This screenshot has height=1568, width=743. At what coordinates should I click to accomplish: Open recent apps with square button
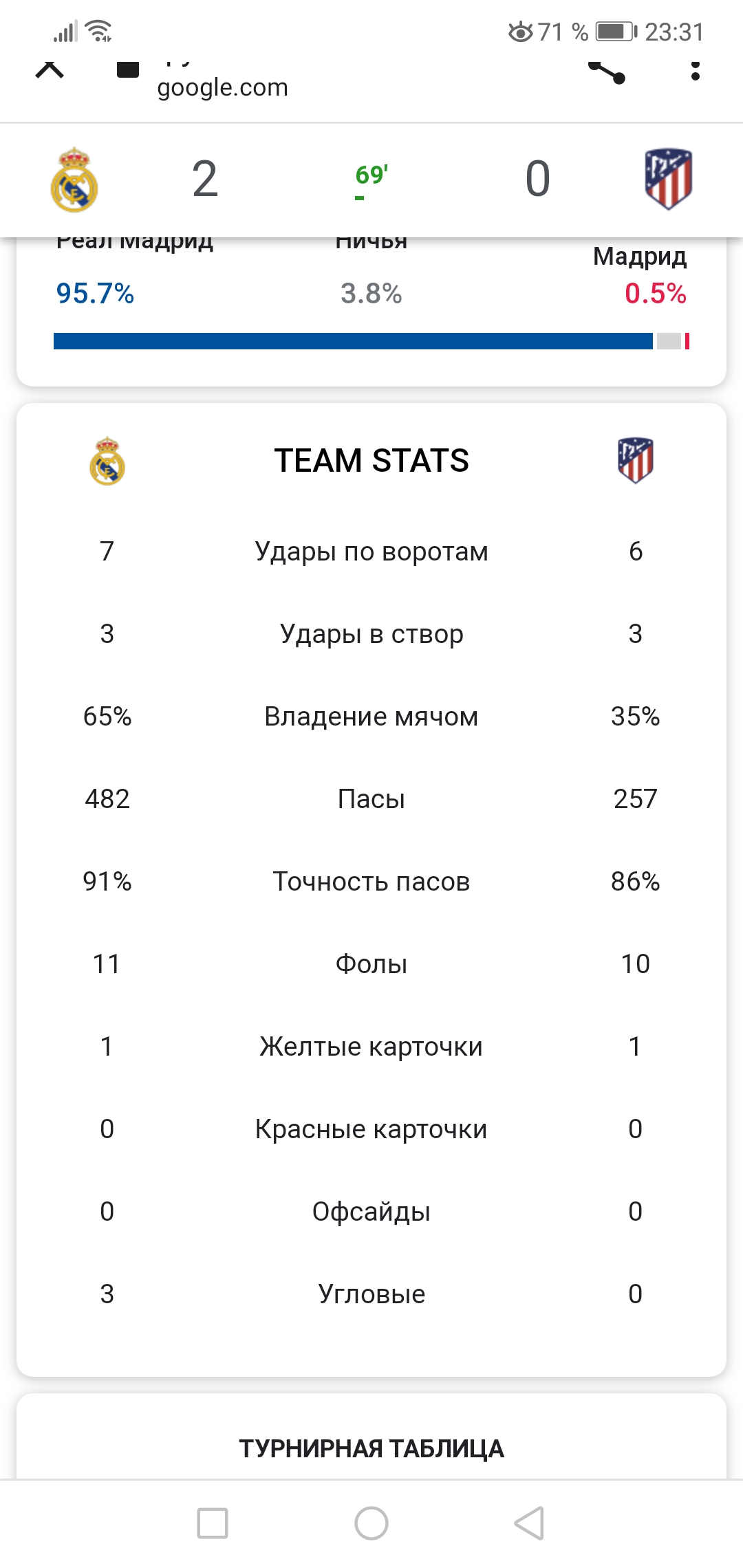point(213,1523)
